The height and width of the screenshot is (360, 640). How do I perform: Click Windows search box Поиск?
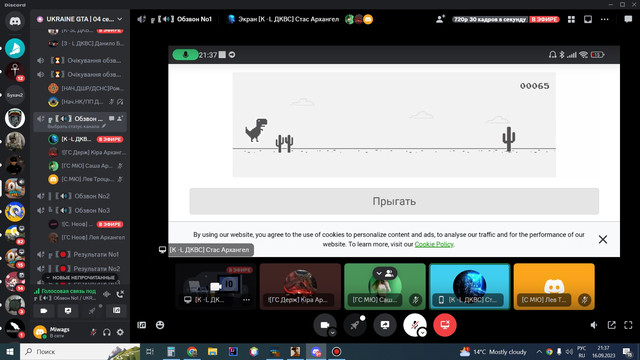80,351
